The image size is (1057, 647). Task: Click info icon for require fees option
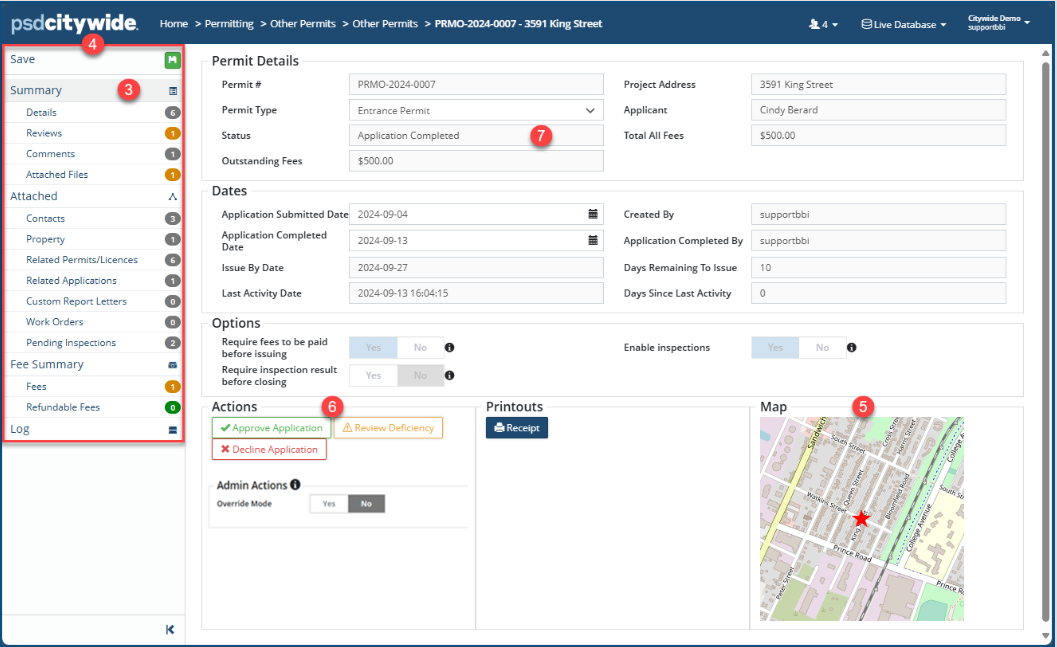(449, 348)
